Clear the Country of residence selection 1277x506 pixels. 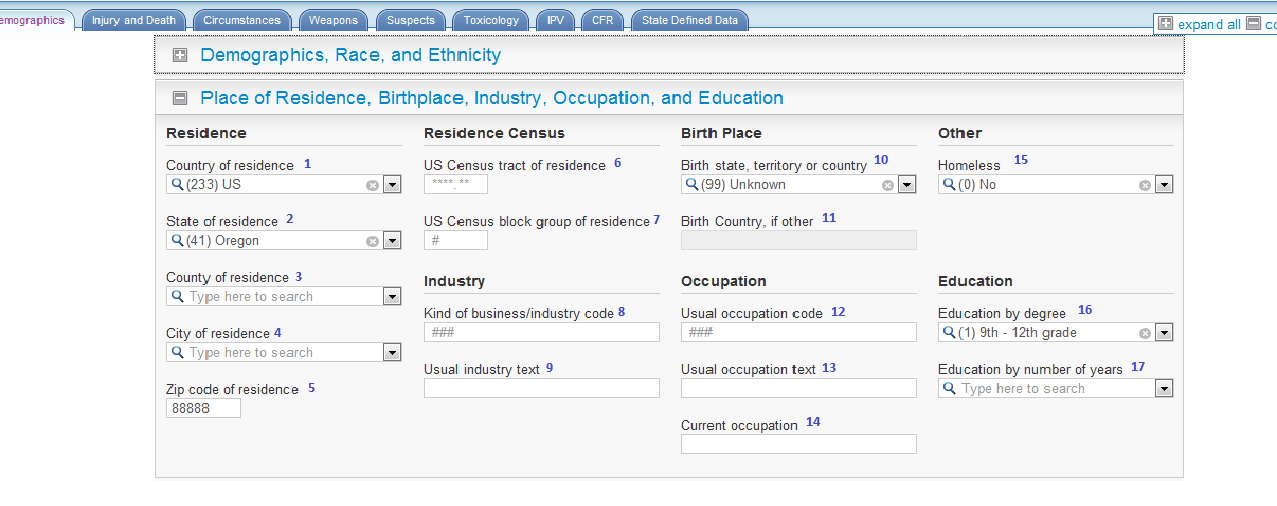[x=372, y=185]
